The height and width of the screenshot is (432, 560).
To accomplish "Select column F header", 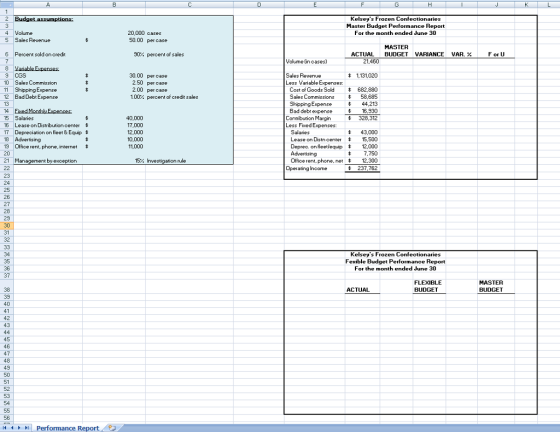I will click(x=362, y=4).
